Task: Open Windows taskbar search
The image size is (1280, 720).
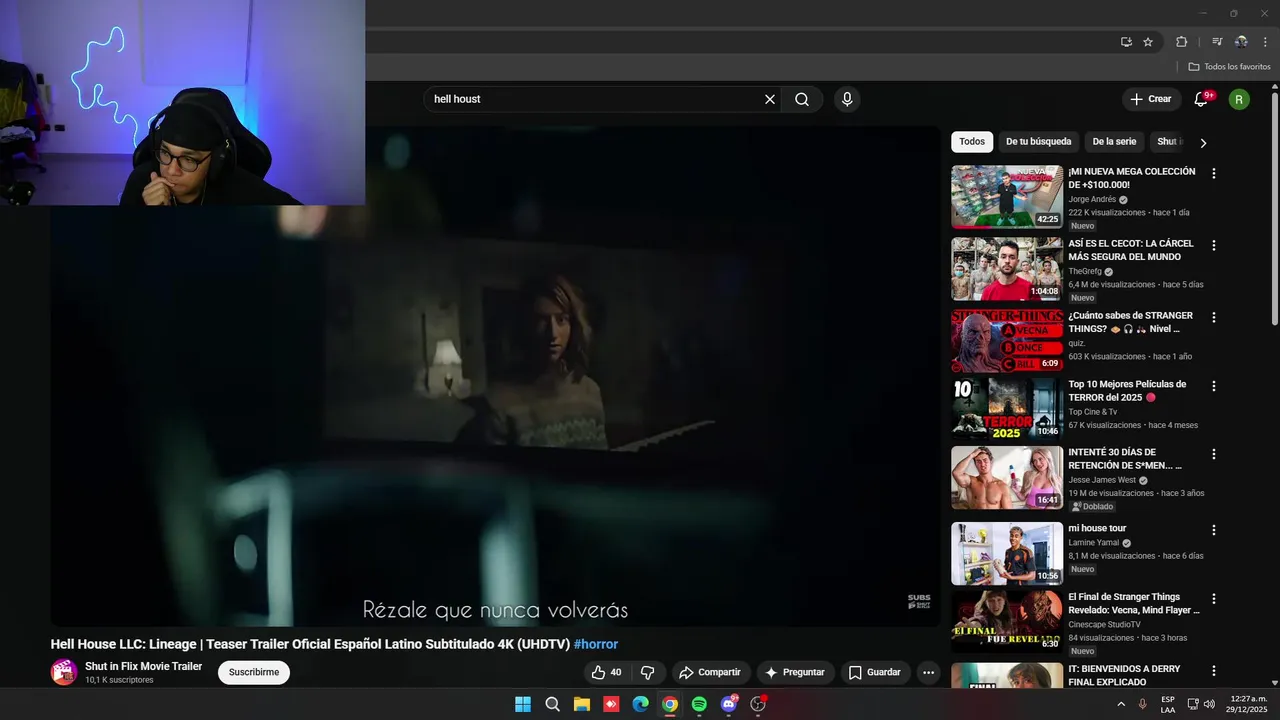Action: tap(552, 704)
